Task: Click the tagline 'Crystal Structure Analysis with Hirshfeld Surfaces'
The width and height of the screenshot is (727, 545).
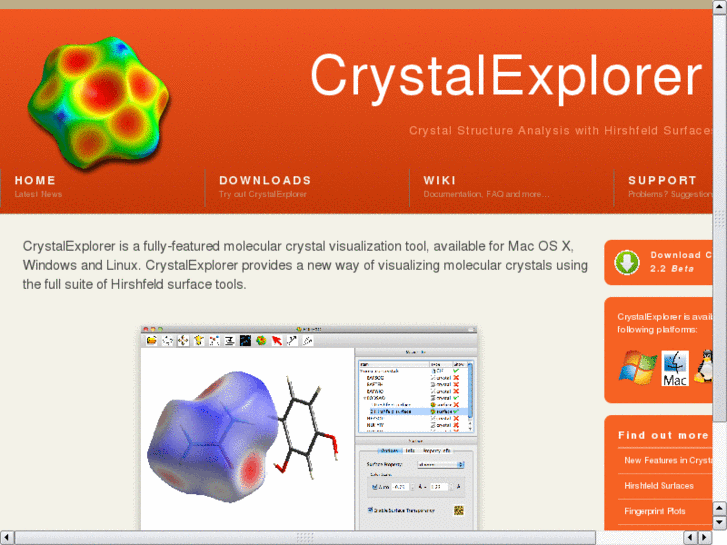Action: click(561, 131)
